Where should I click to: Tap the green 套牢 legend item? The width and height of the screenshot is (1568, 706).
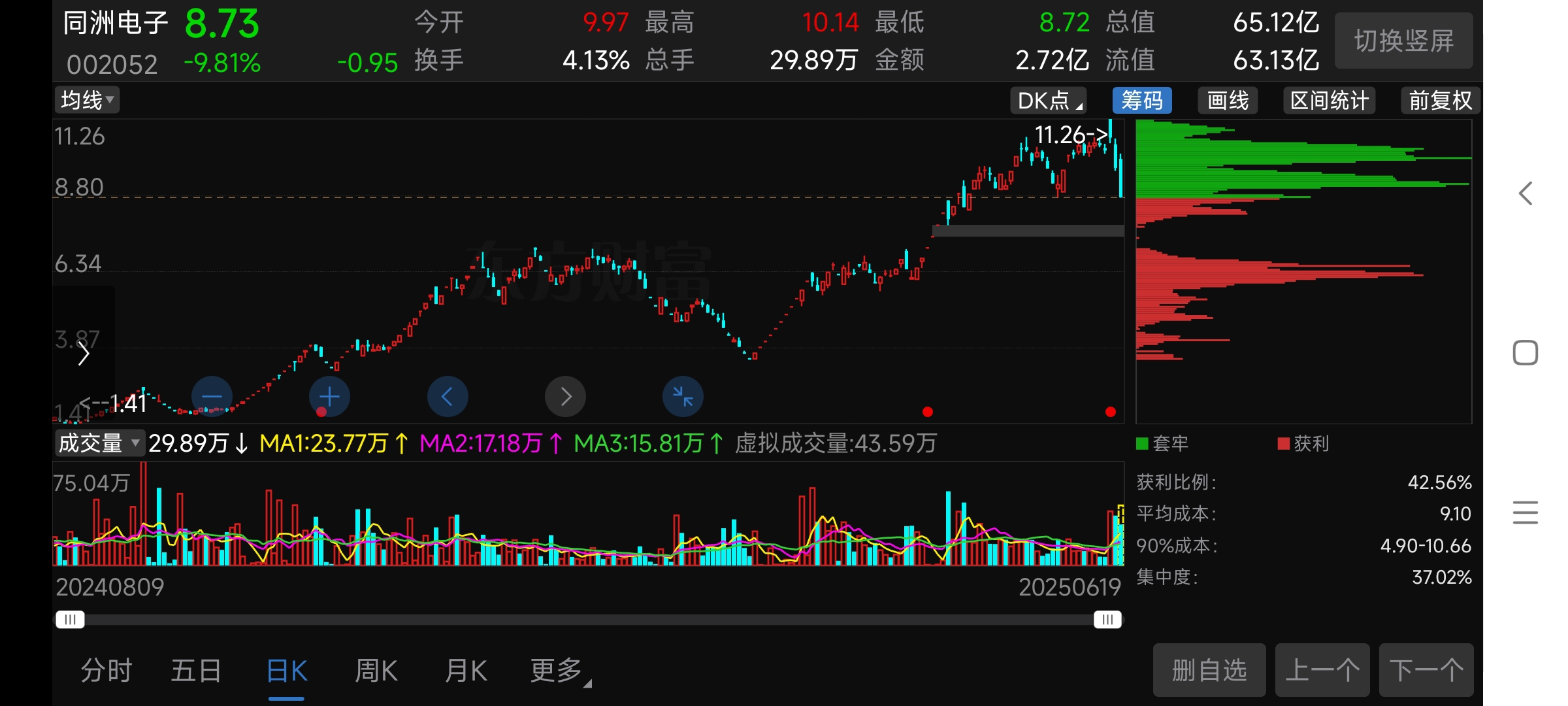tap(1162, 444)
